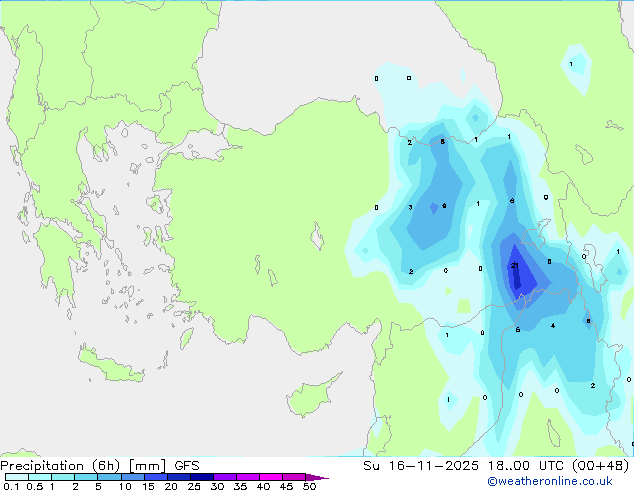
Task: Click the forecast offset '(00+48)'
Action: coord(600,466)
